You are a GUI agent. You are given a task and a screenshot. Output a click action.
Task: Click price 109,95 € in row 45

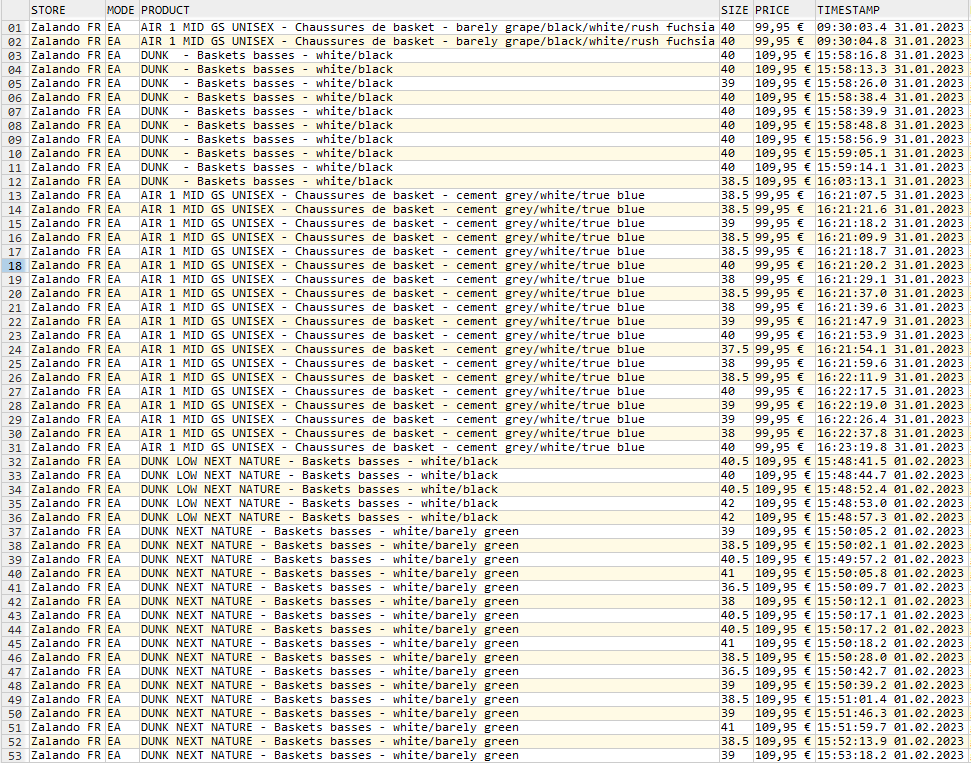pos(783,643)
